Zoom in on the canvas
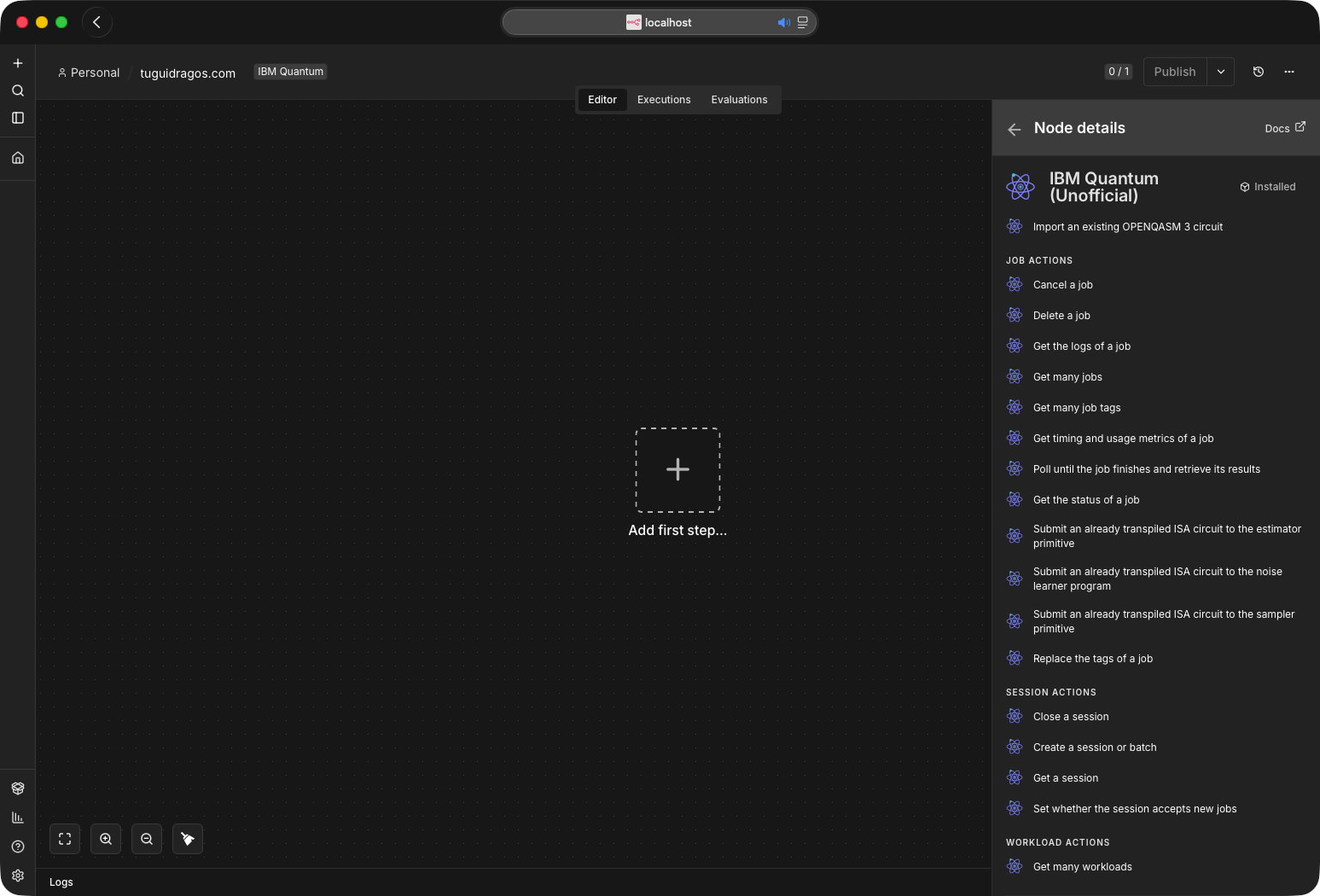 [106, 839]
